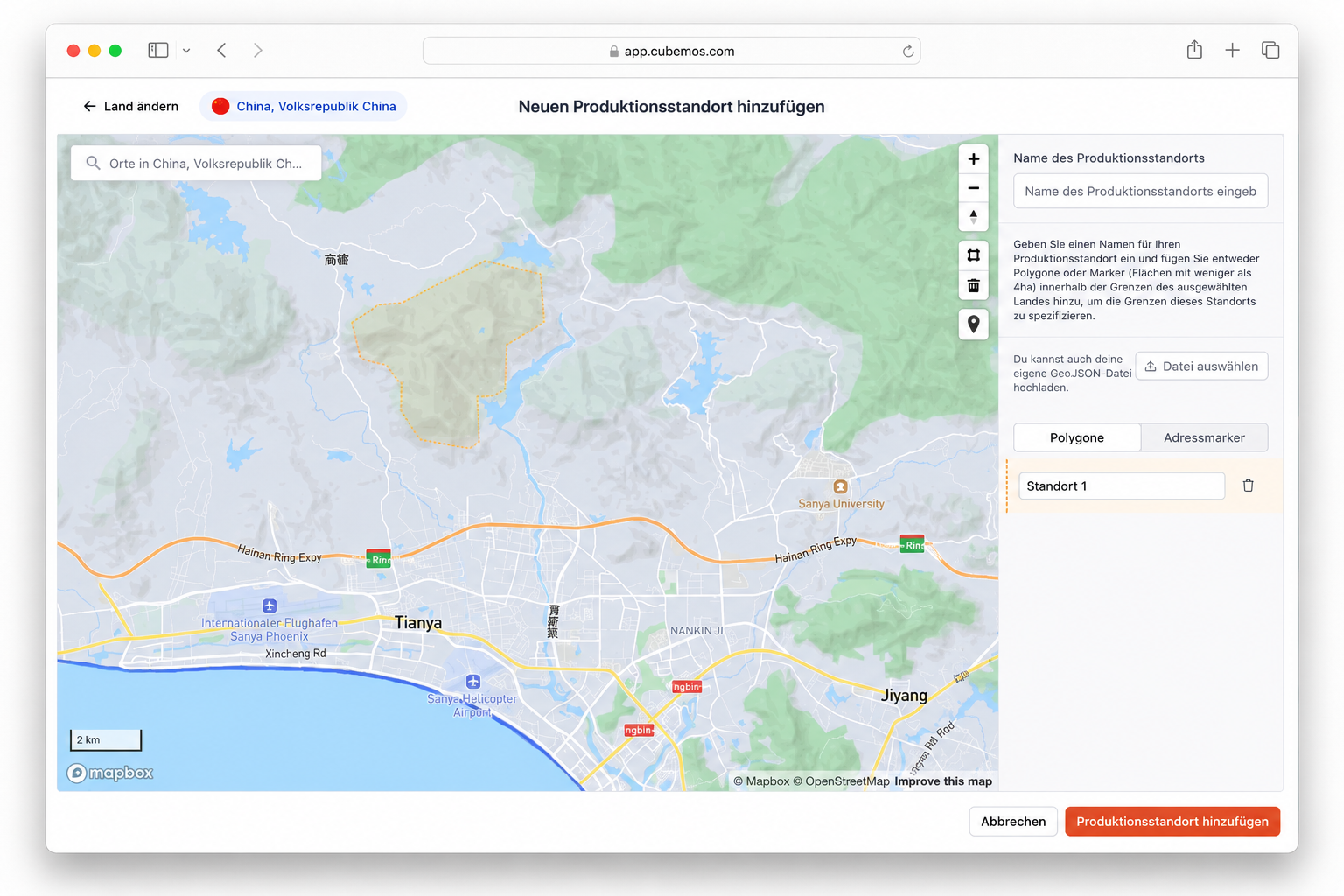The width and height of the screenshot is (1344, 896).
Task: Click Abbrechen button
Action: tap(1013, 822)
